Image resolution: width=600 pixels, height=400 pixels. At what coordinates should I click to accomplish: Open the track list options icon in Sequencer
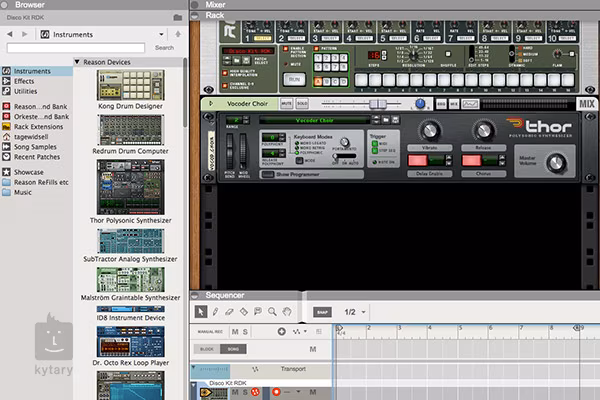point(319,331)
